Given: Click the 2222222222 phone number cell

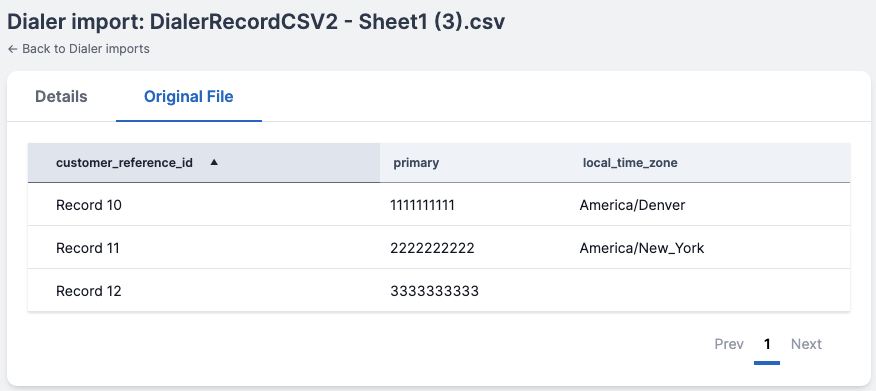Looking at the screenshot, I should coord(432,248).
